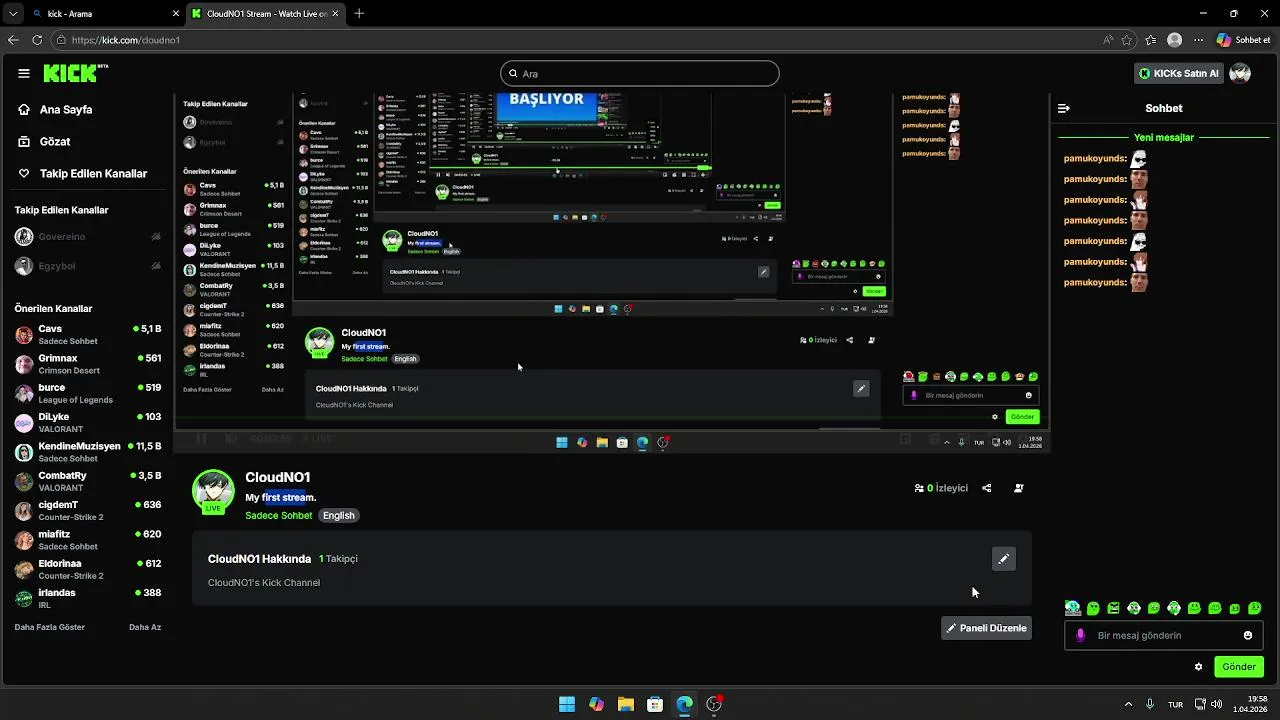Toggle the hamburger menu next to KICK logo
The height and width of the screenshot is (720, 1280).
24,73
